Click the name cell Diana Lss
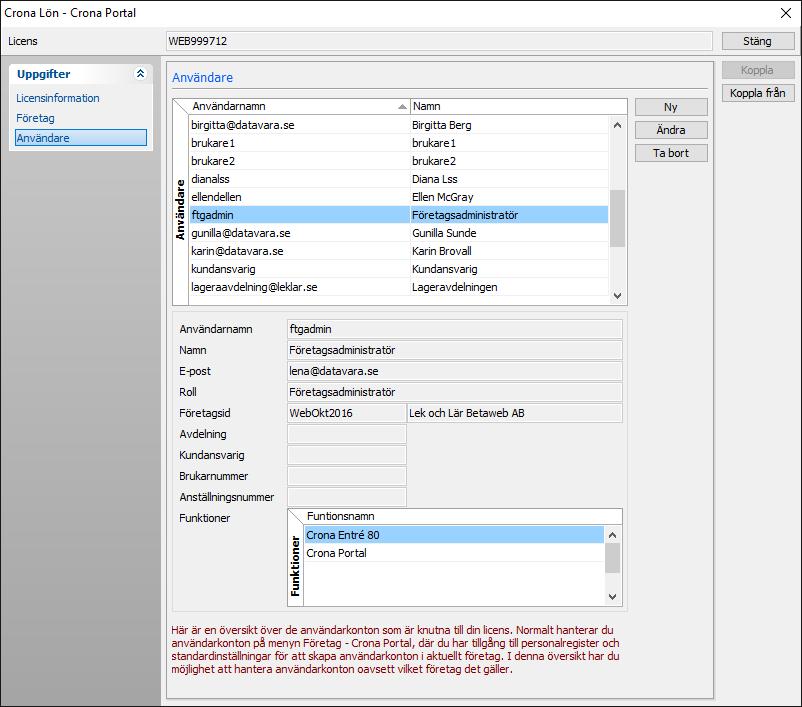Image resolution: width=802 pixels, height=707 pixels. tap(509, 179)
